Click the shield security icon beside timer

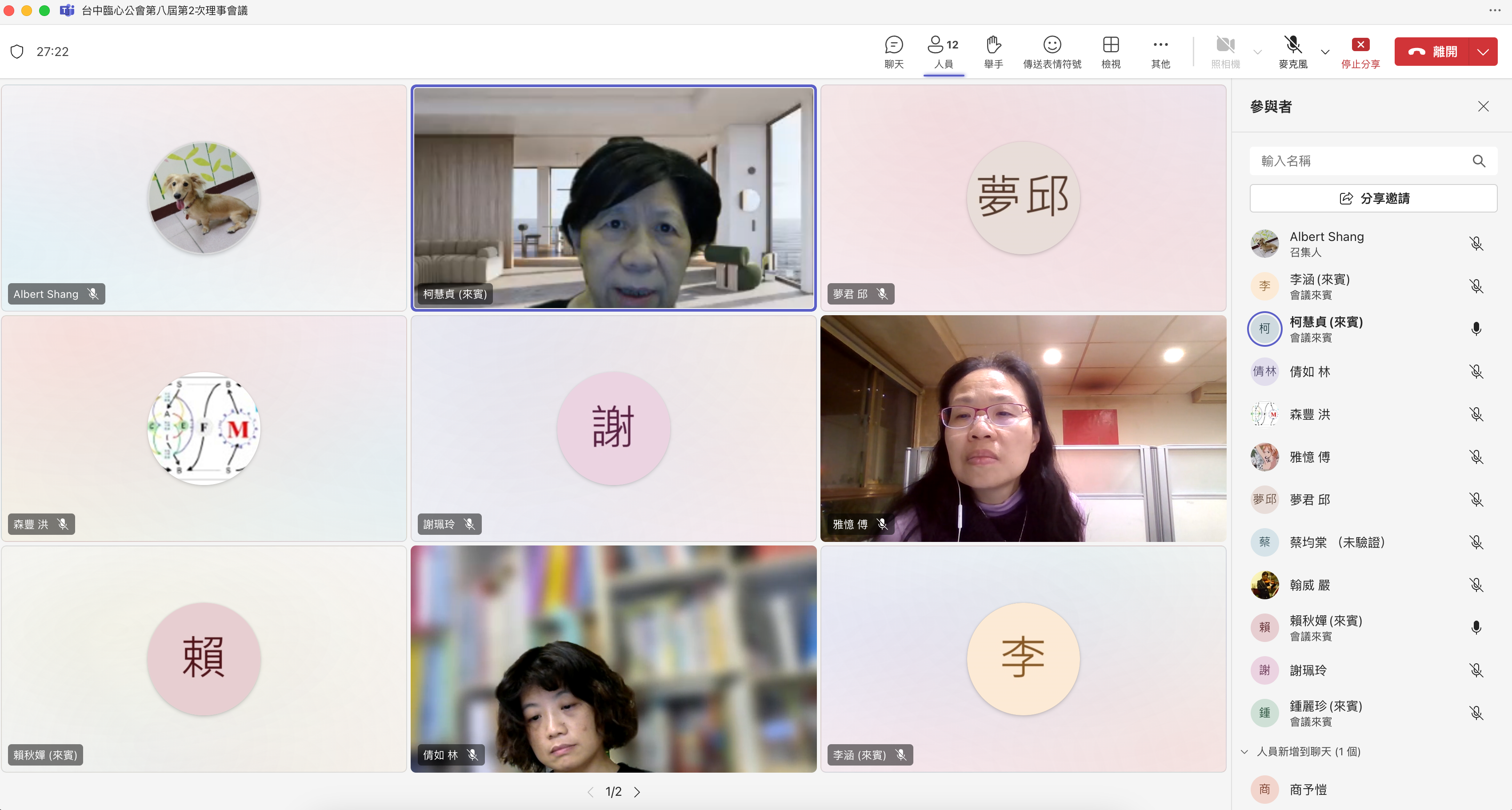(x=17, y=52)
